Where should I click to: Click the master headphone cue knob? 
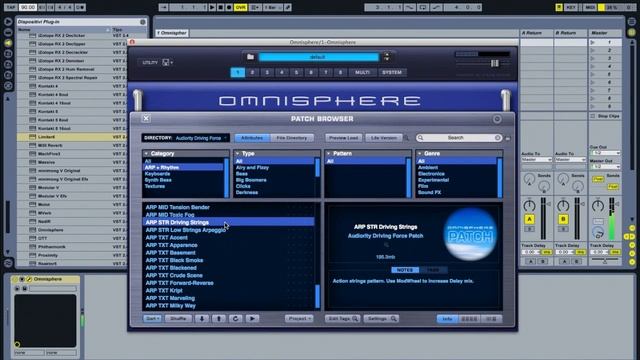(x=598, y=233)
